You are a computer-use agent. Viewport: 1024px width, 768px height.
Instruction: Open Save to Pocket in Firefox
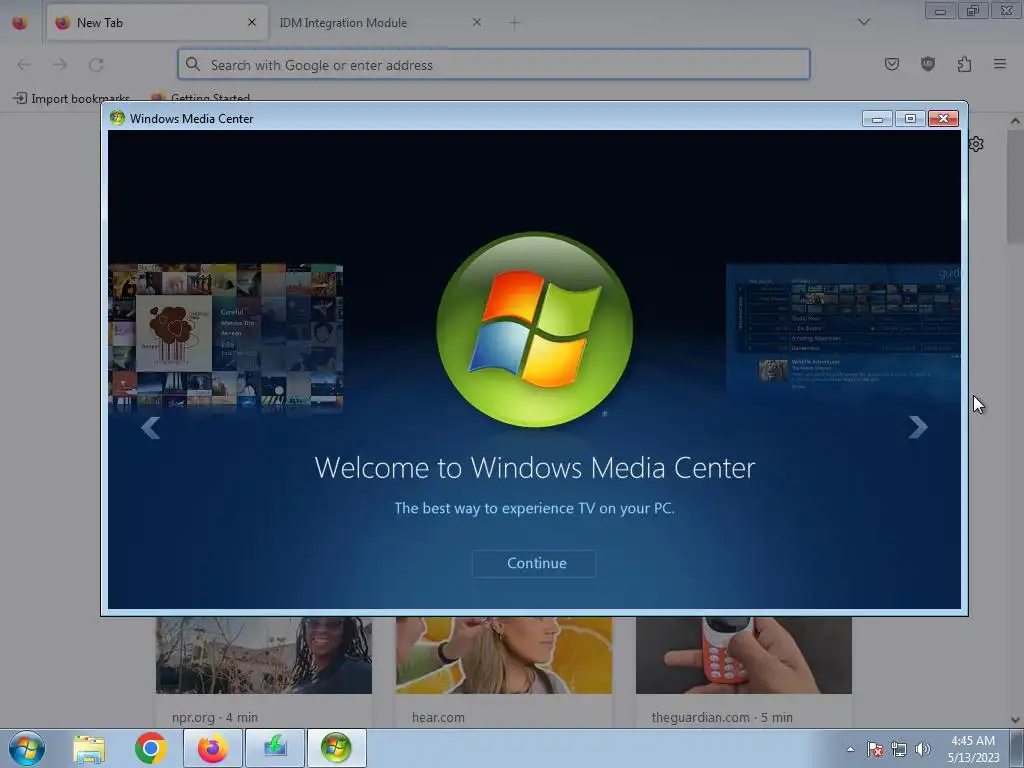(891, 64)
